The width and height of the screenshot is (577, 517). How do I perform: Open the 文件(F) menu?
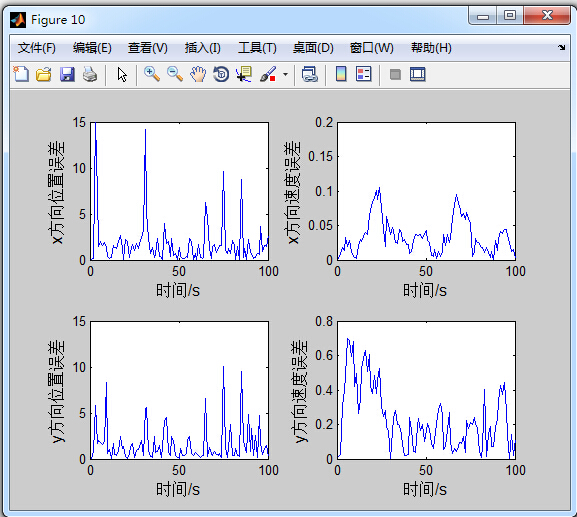(36, 48)
